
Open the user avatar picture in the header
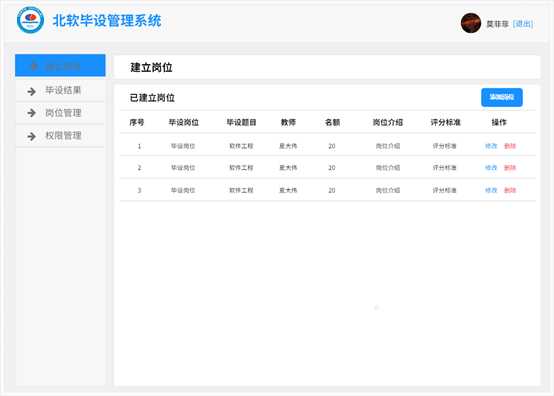point(471,23)
